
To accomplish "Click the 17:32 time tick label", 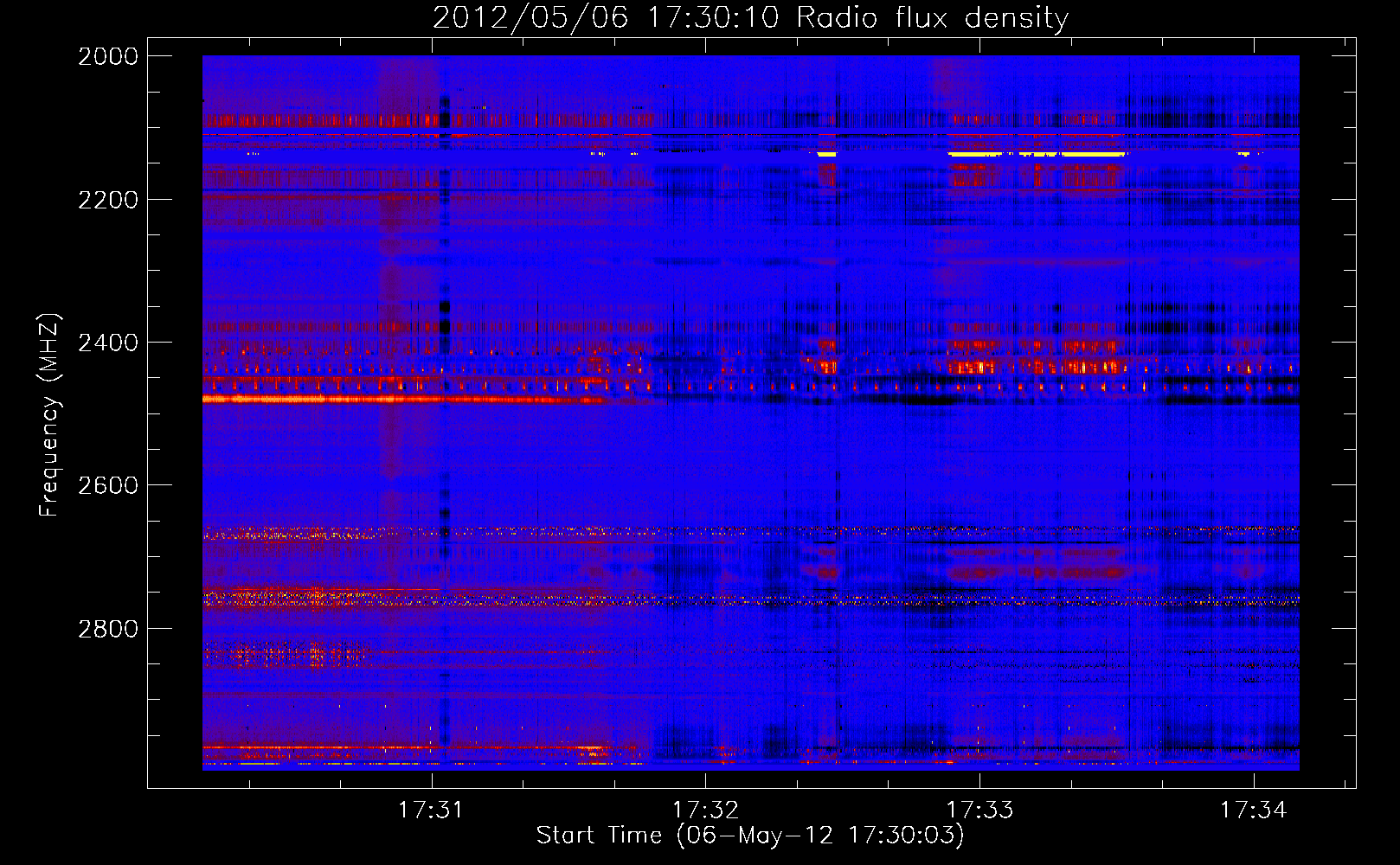I will [705, 810].
